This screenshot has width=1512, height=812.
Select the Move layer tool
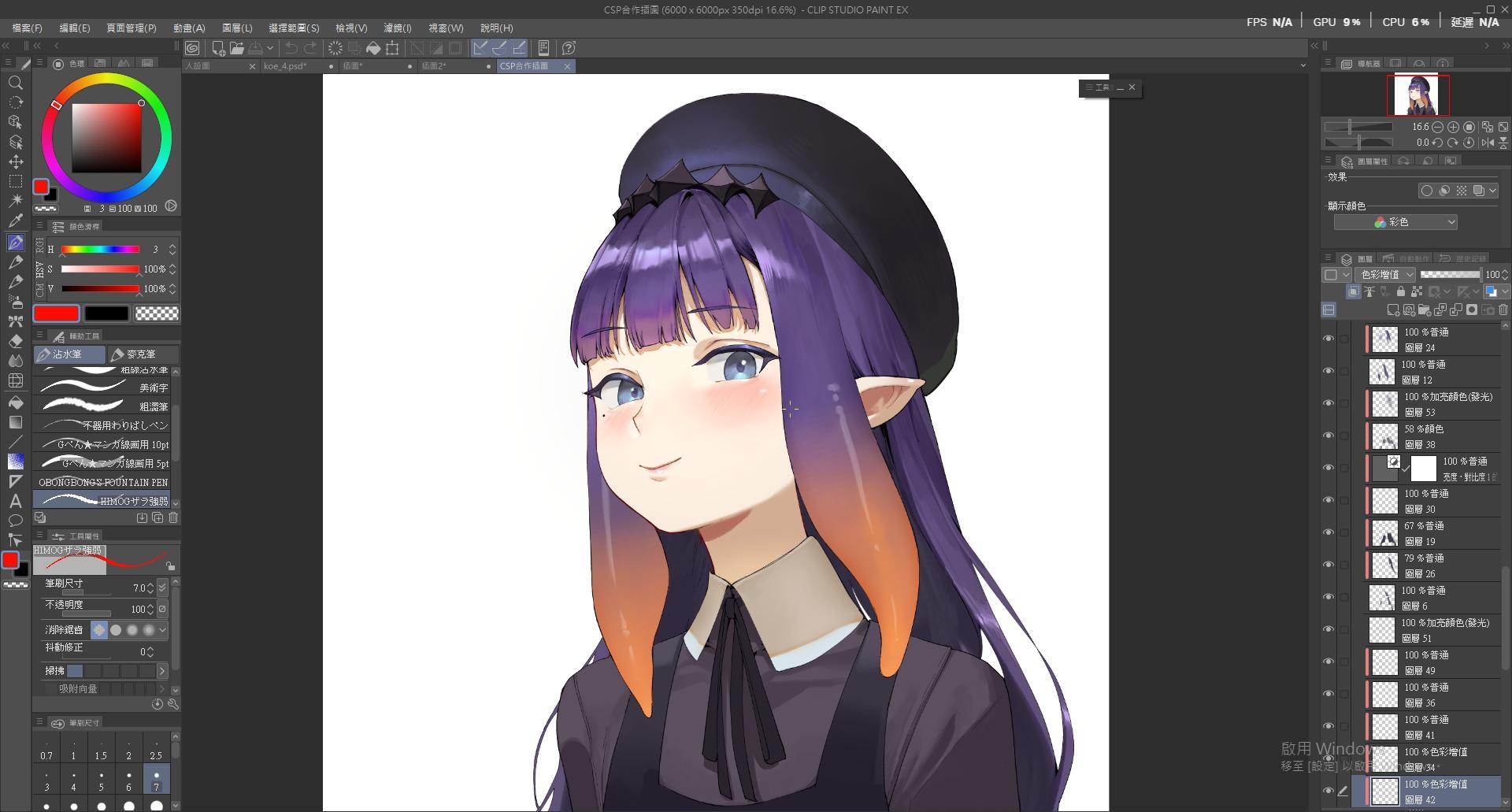pyautogui.click(x=15, y=162)
